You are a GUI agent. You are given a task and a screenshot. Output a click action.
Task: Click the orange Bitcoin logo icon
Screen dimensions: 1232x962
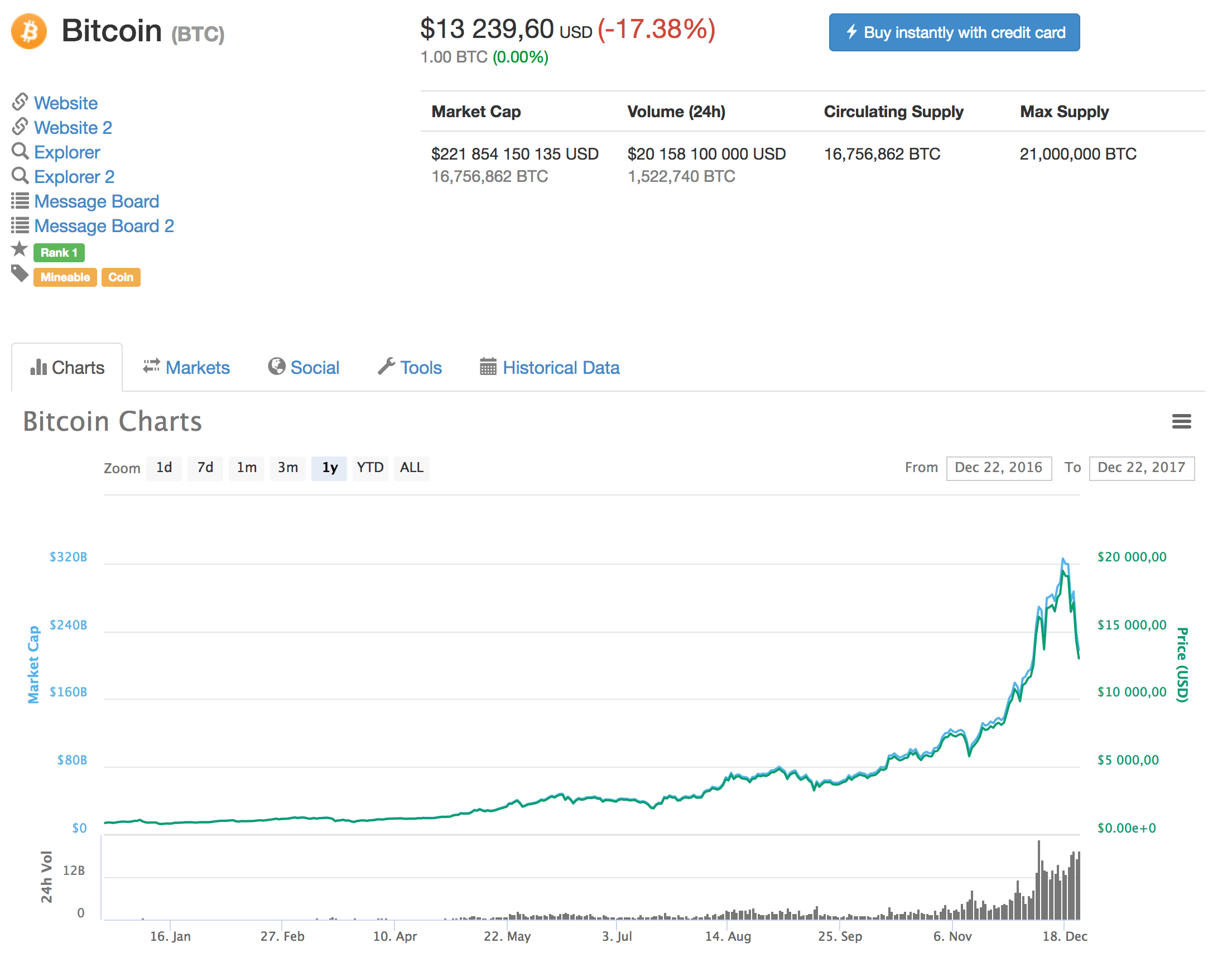[29, 32]
